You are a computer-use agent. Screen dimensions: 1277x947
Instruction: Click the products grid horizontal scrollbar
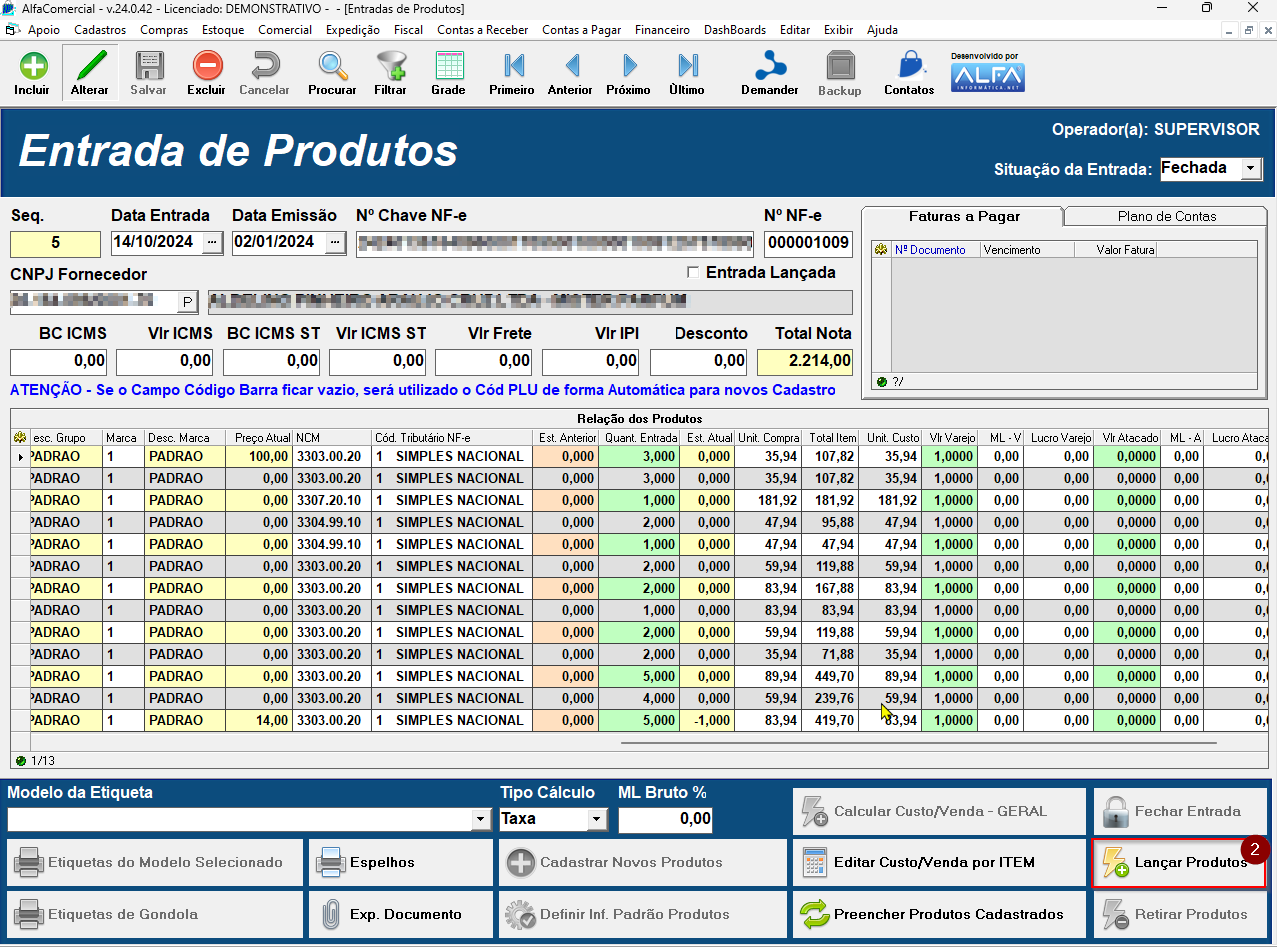point(918,743)
